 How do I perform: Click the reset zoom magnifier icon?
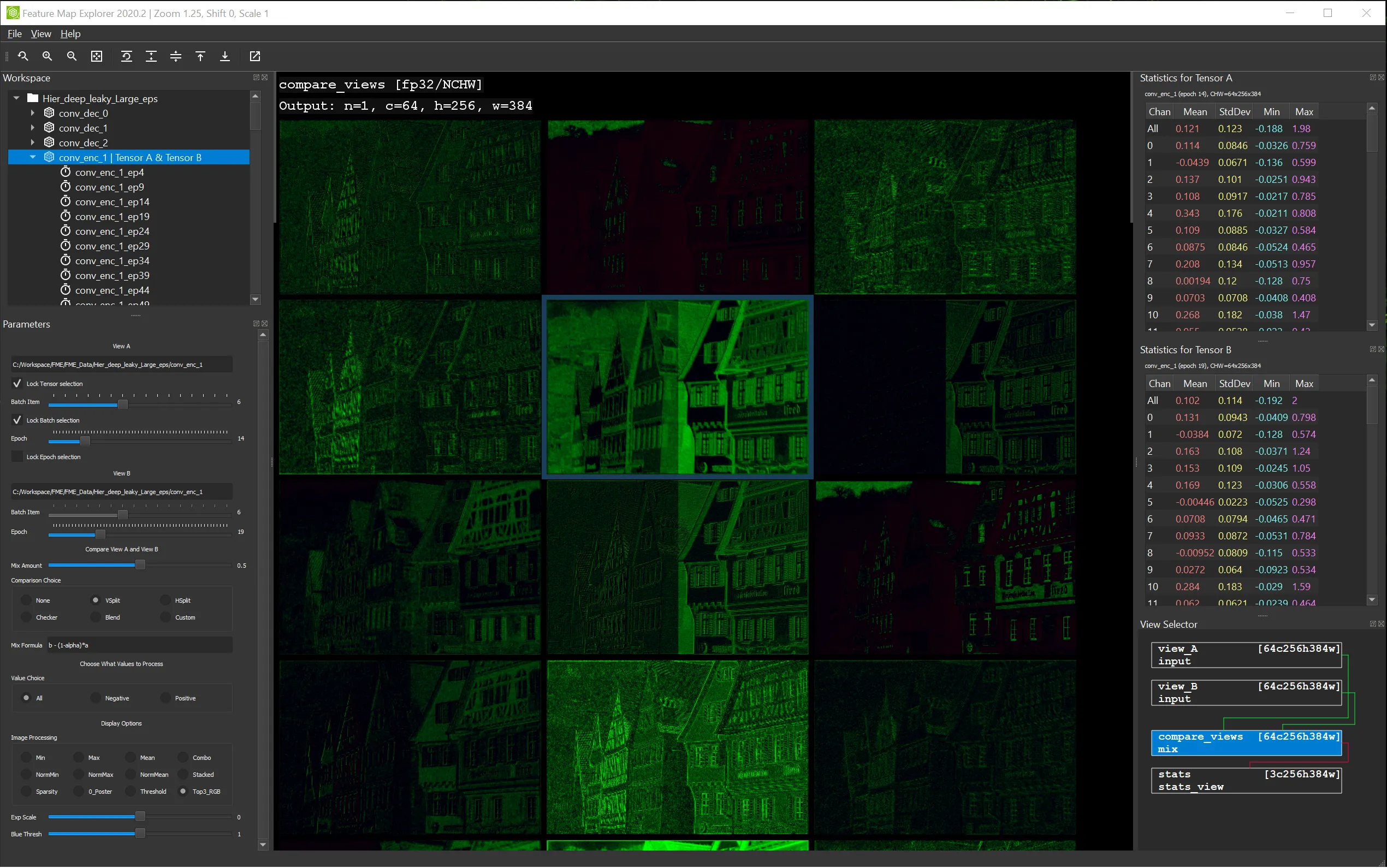(x=23, y=56)
